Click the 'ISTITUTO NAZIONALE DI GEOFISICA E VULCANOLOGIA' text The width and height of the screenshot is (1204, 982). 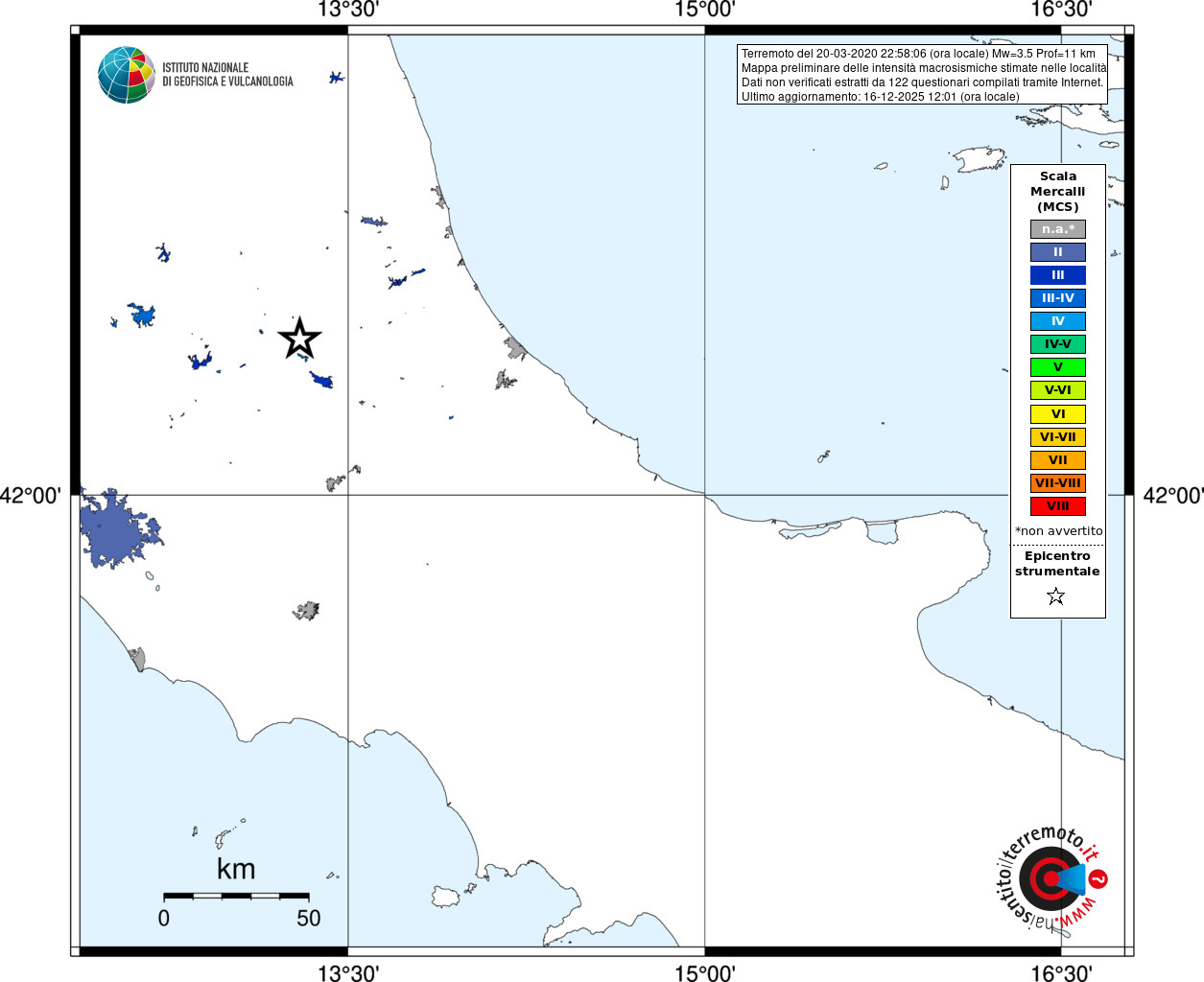pyautogui.click(x=227, y=75)
